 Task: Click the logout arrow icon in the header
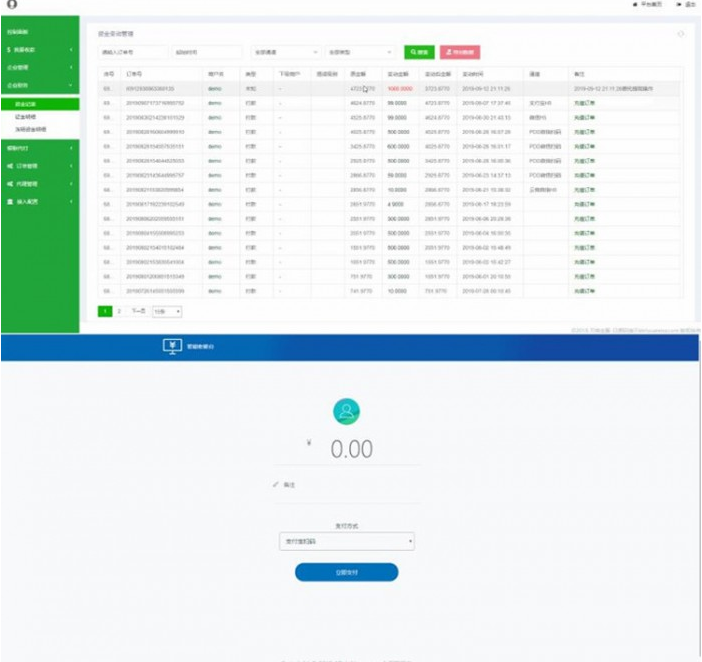tap(679, 4)
